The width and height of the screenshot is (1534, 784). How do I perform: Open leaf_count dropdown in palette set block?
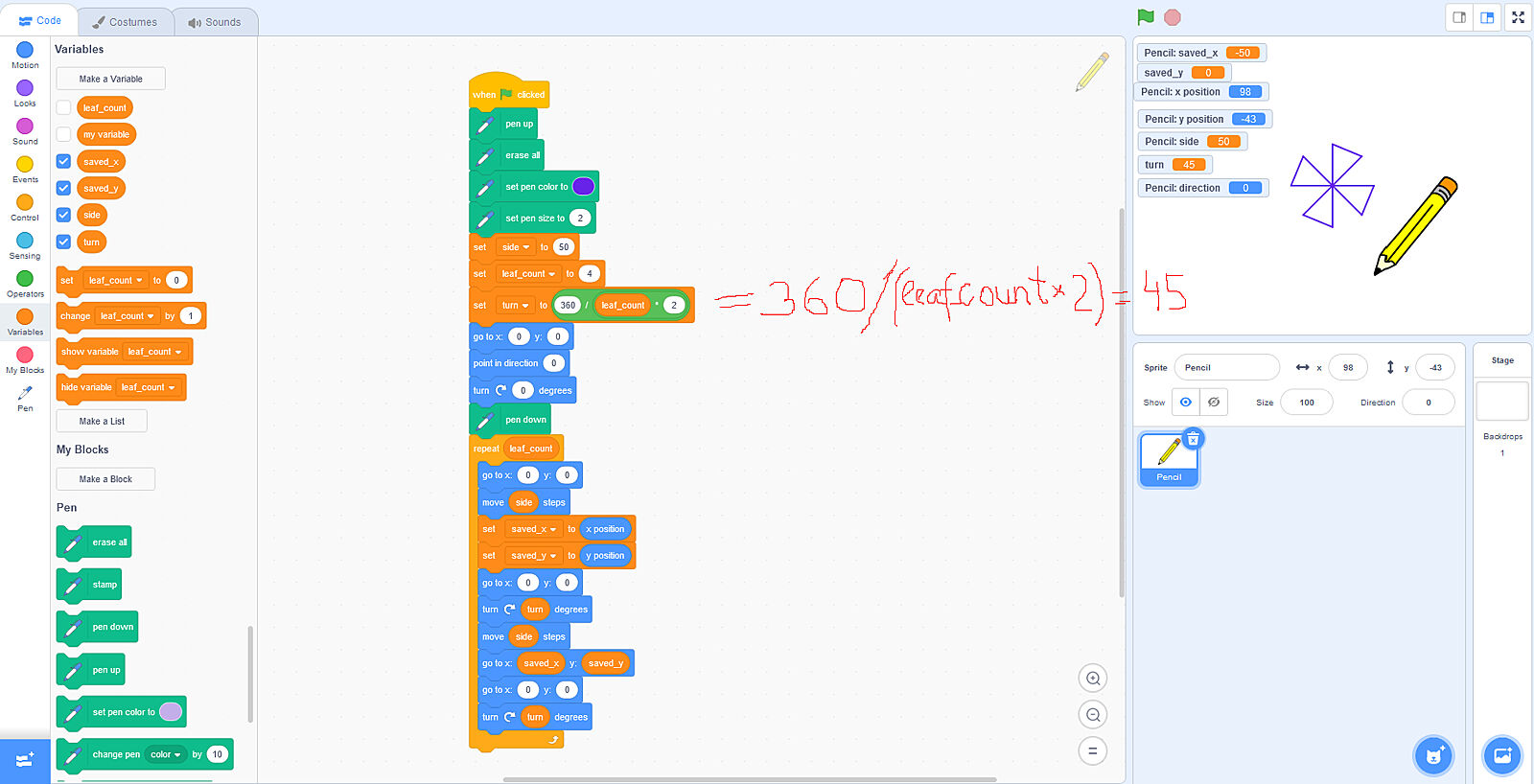[140, 281]
